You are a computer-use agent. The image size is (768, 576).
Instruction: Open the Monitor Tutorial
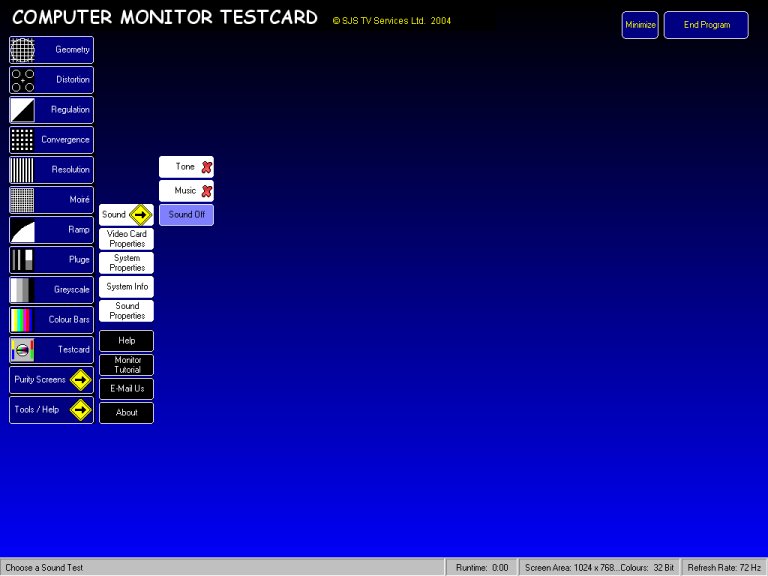[127, 365]
